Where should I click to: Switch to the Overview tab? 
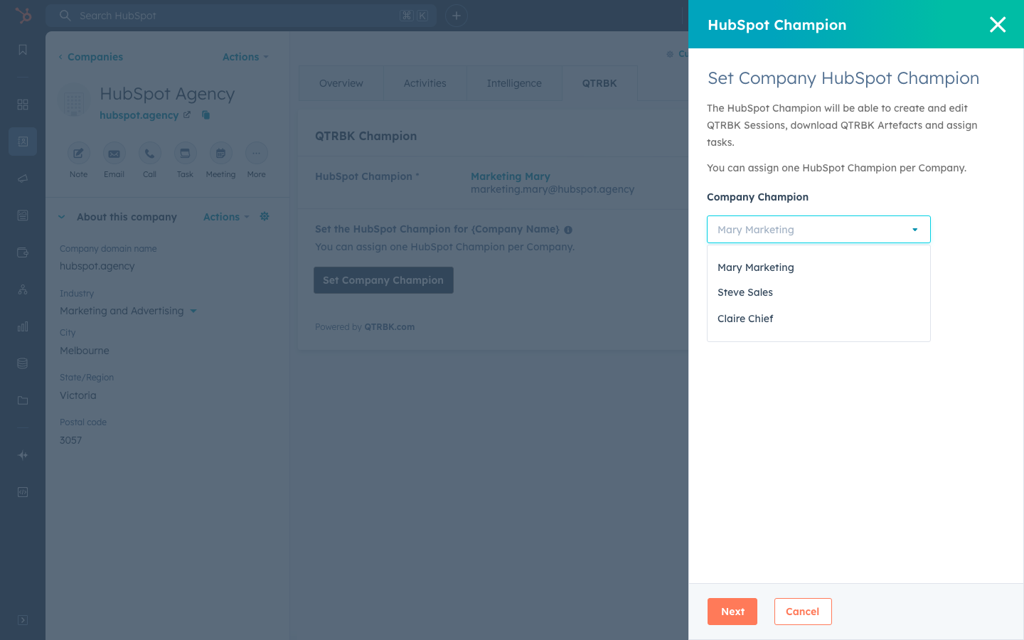pyautogui.click(x=341, y=83)
